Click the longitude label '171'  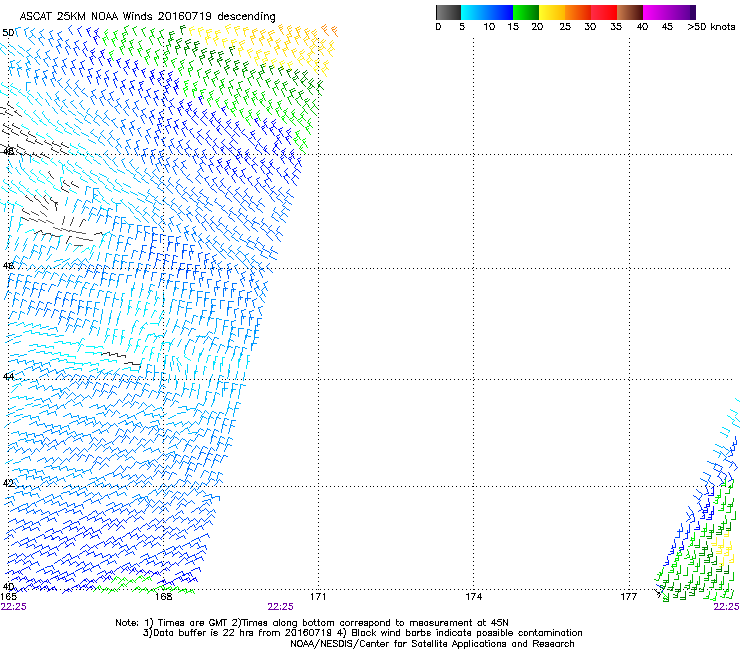click(318, 597)
